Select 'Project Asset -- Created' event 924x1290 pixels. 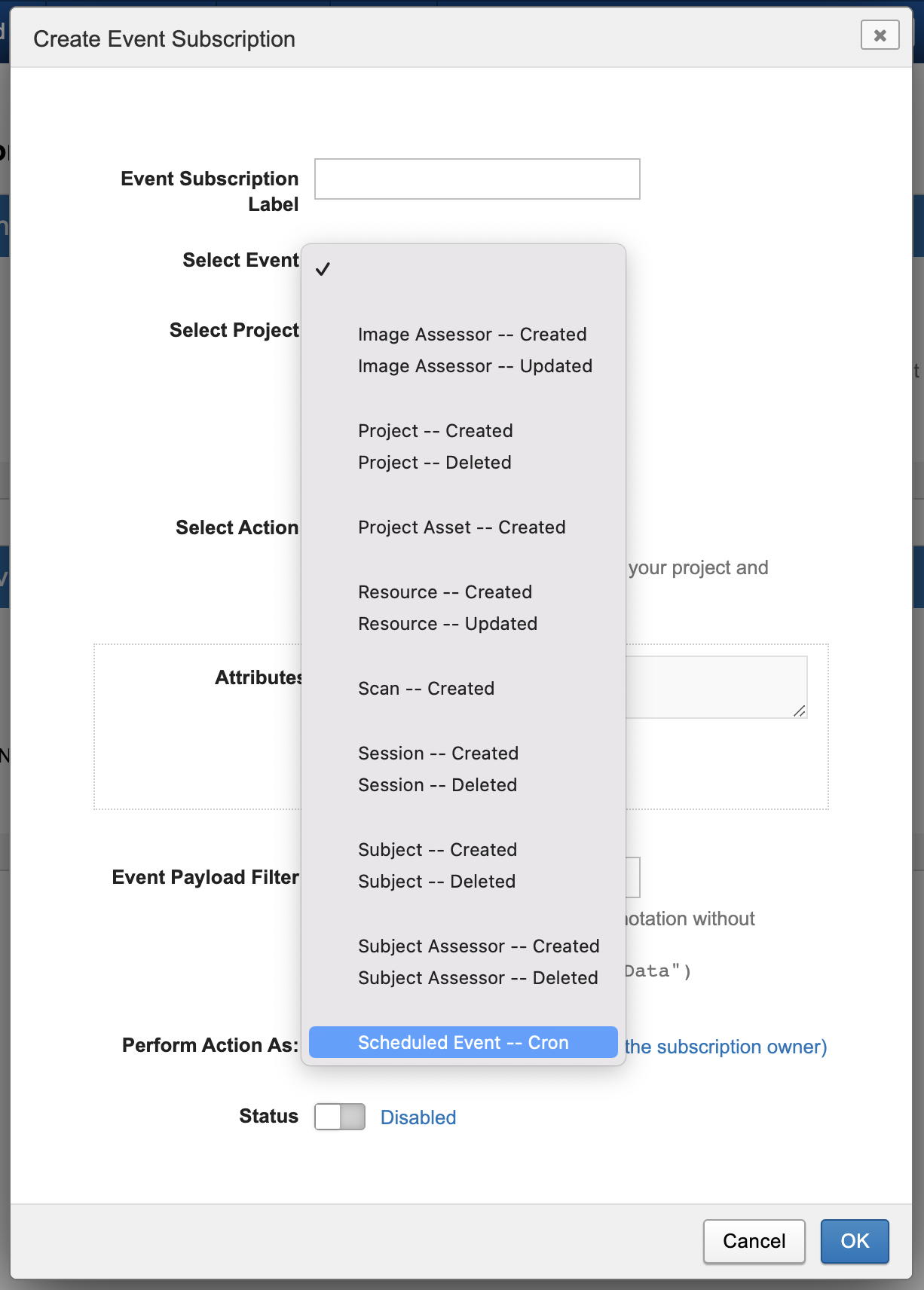click(461, 527)
